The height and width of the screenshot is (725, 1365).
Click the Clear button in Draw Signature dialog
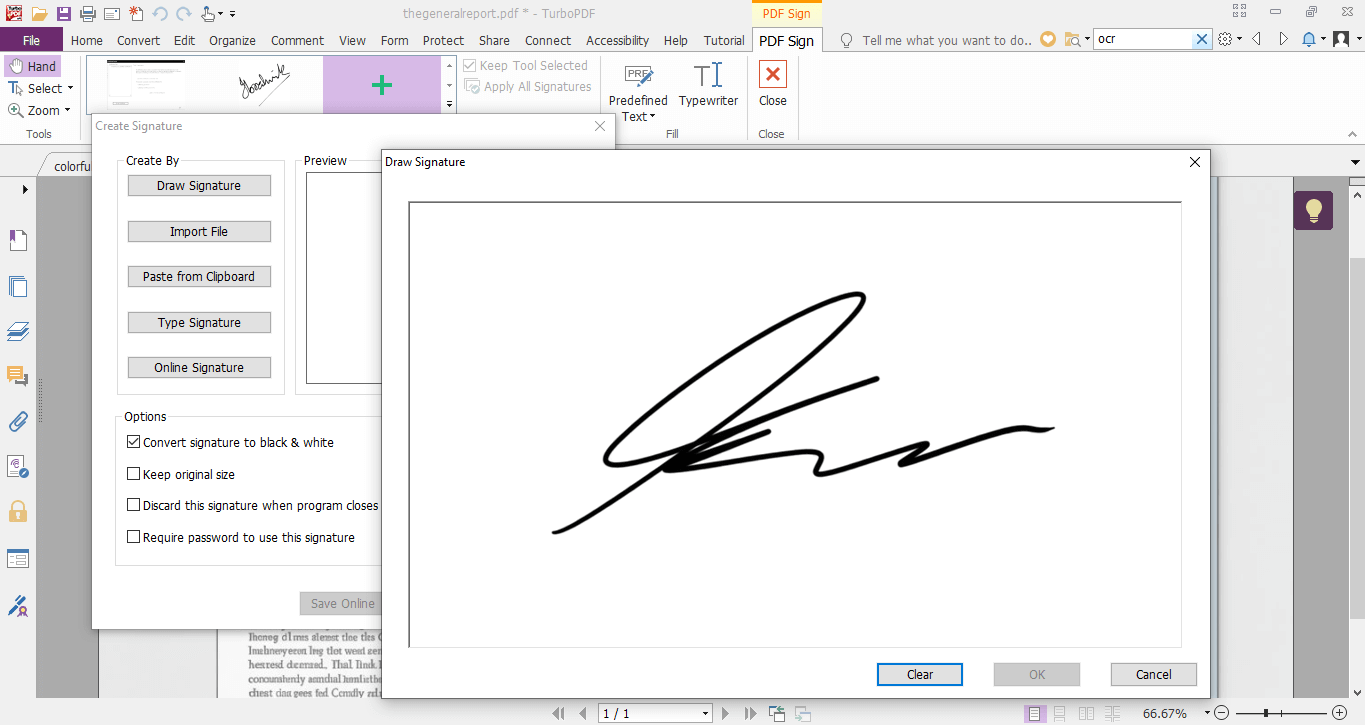coord(919,674)
